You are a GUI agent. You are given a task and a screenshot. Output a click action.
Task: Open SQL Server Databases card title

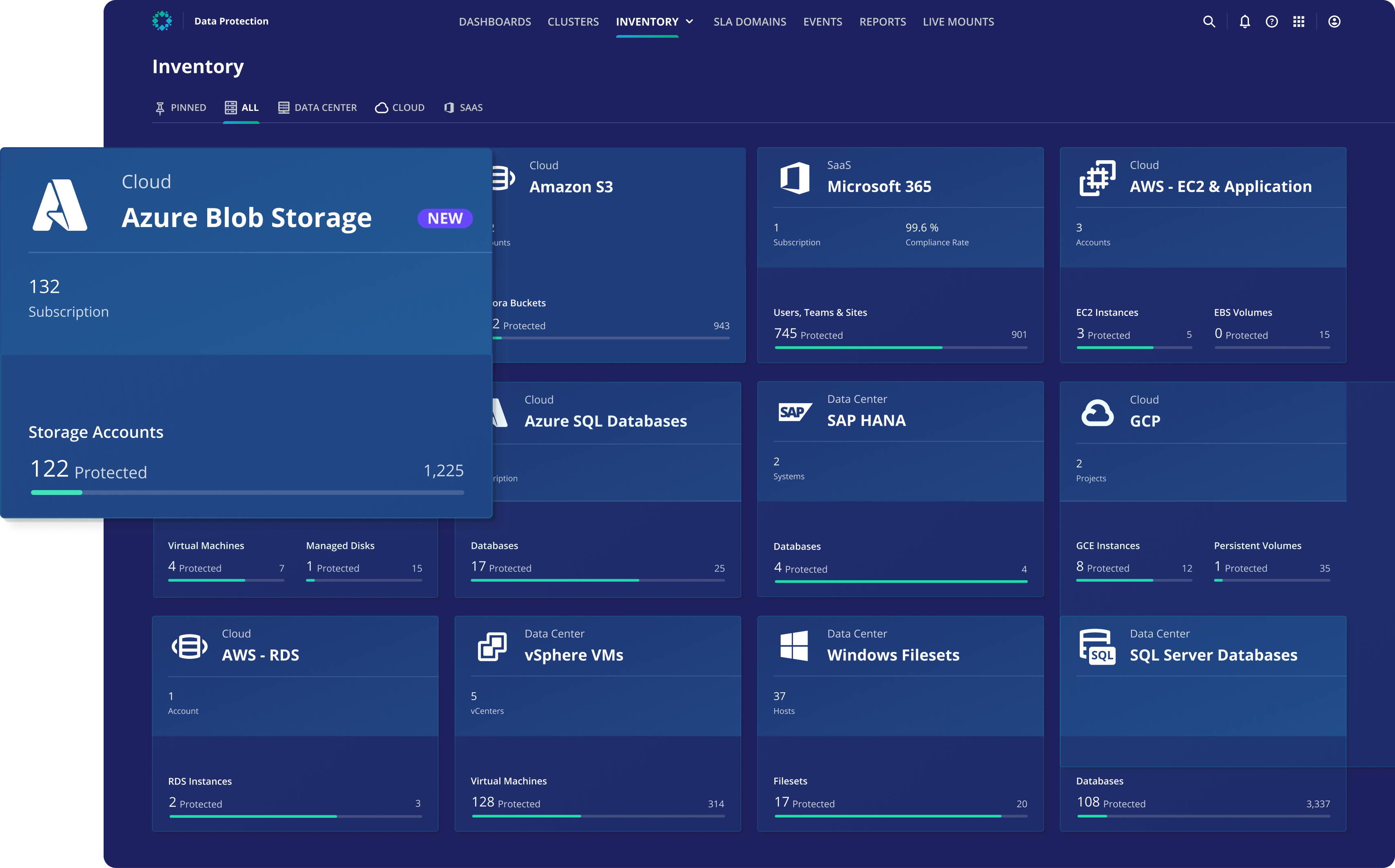coord(1213,655)
